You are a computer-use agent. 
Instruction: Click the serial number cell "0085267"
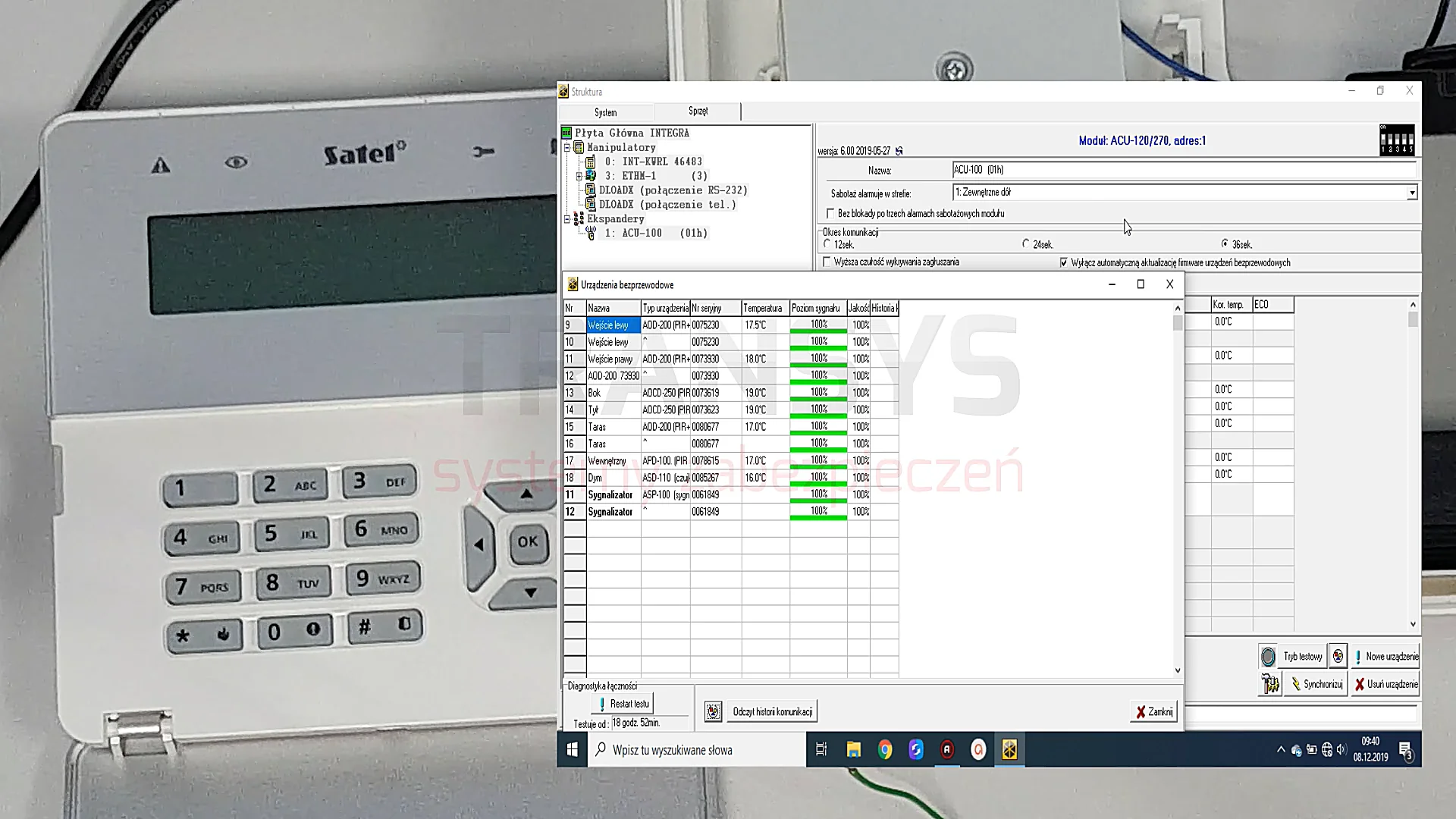coord(715,478)
